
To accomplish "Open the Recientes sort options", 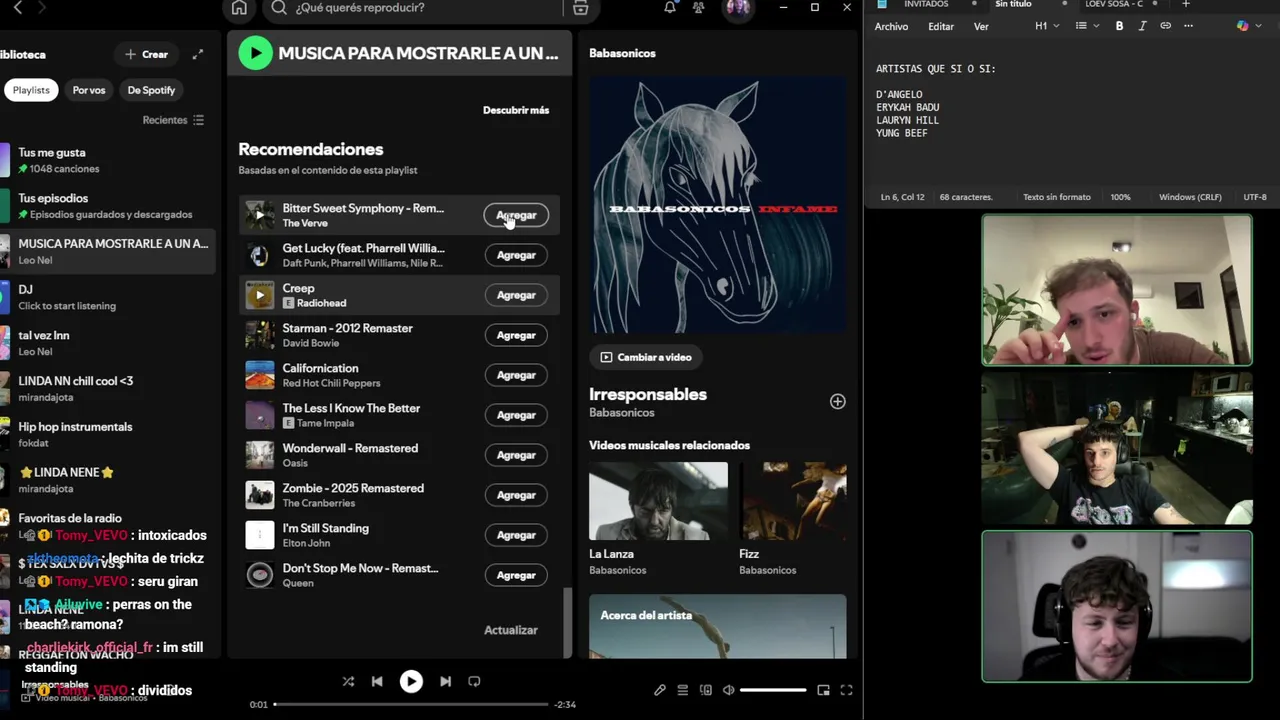I will [173, 120].
